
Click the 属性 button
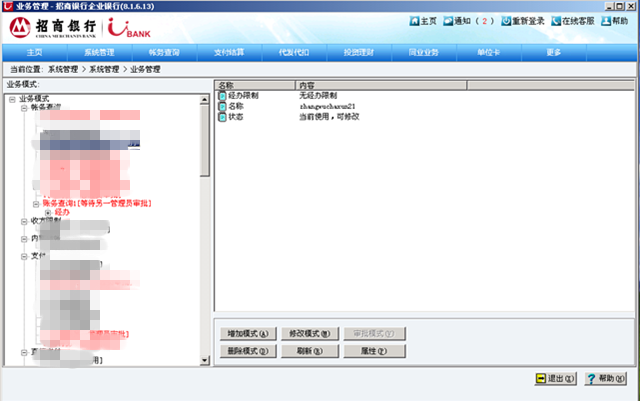374,351
